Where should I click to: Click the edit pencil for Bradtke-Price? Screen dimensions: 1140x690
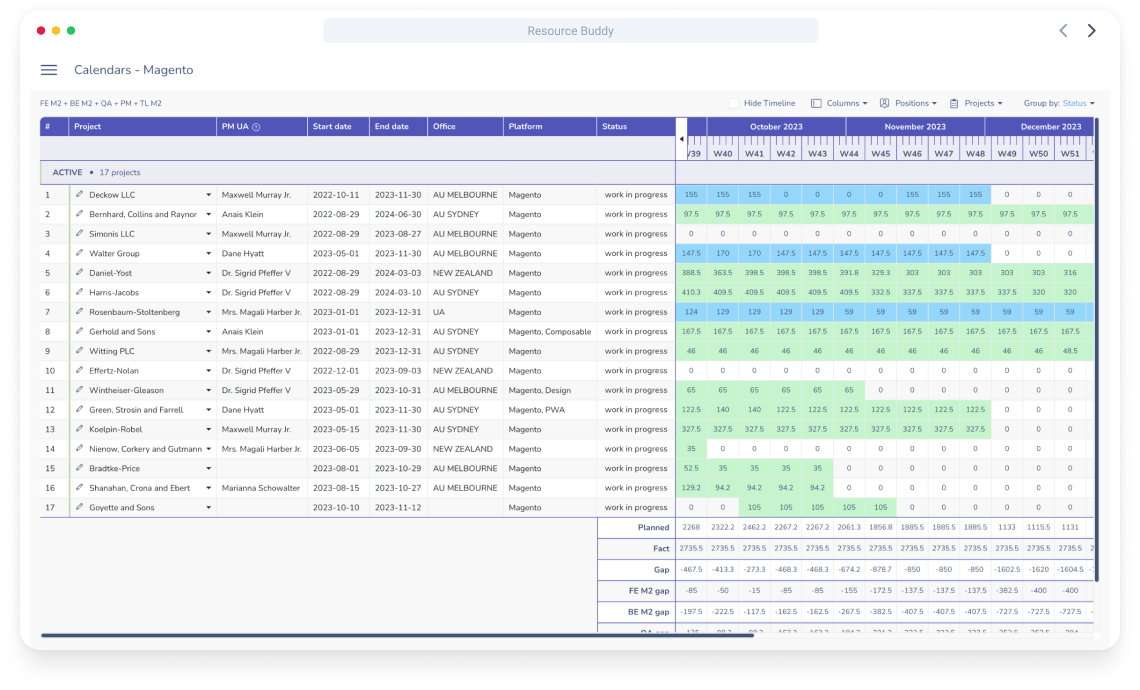(x=80, y=469)
